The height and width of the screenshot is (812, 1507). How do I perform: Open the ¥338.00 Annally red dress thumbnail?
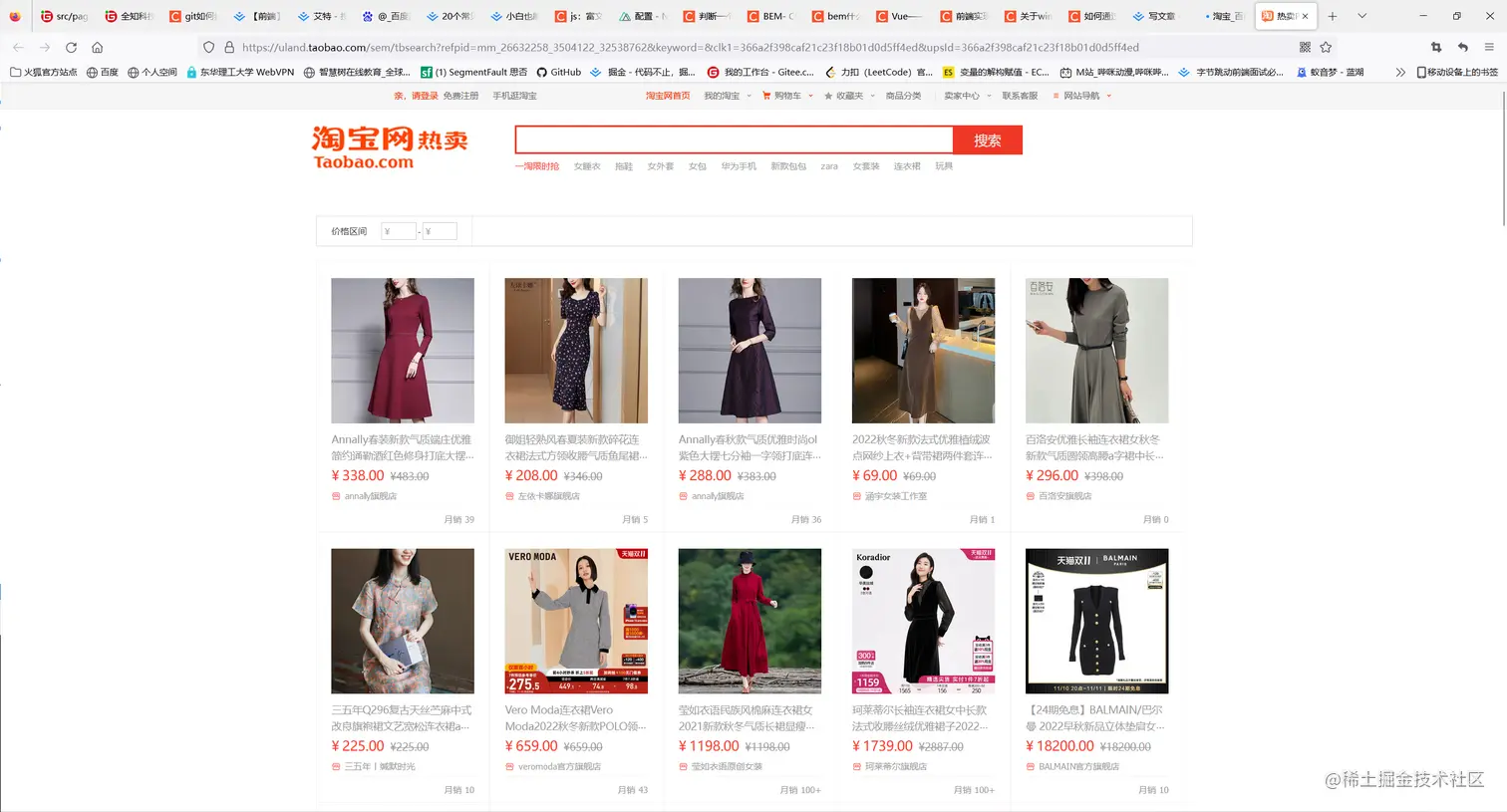[403, 351]
